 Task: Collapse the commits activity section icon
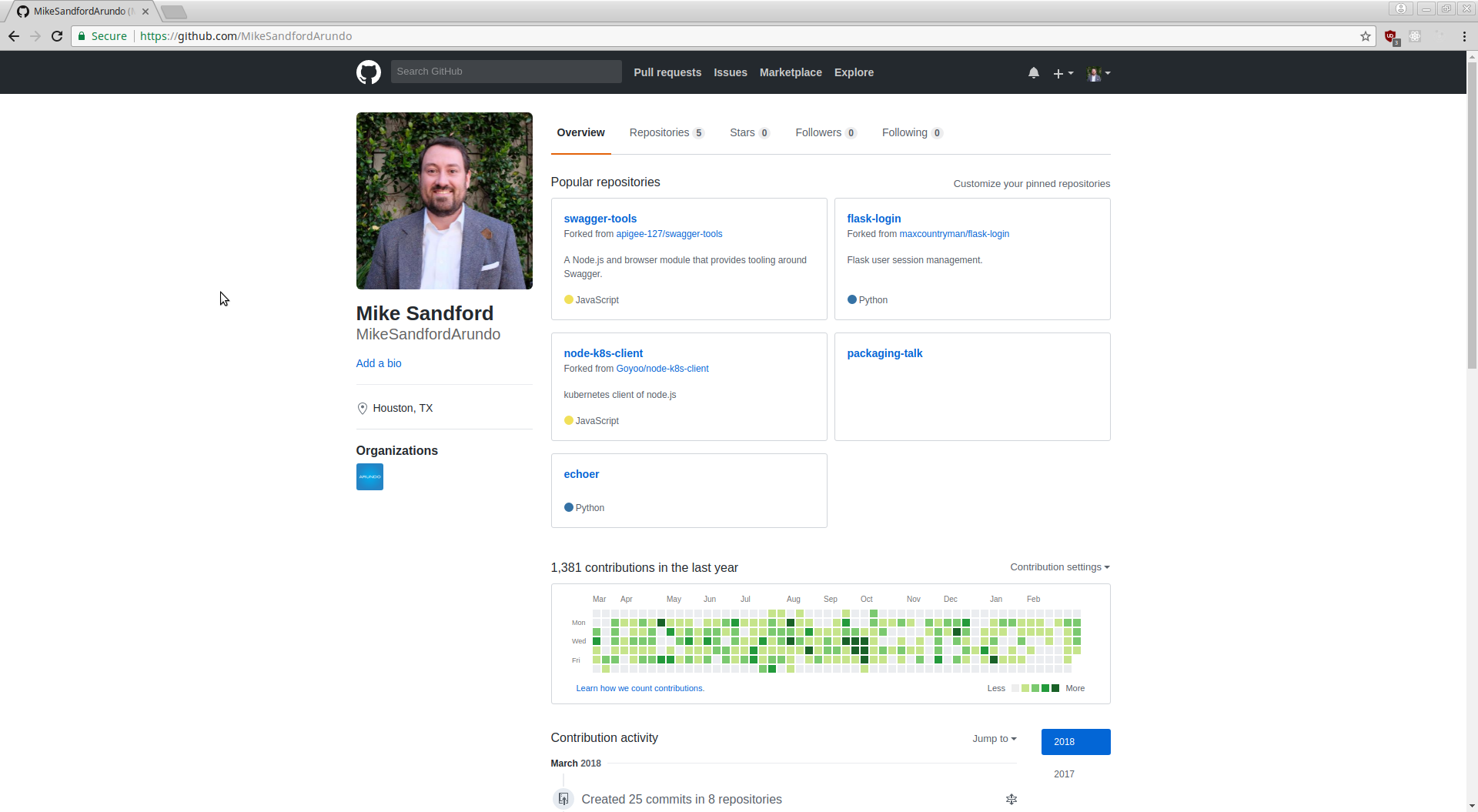pyautogui.click(x=1011, y=799)
